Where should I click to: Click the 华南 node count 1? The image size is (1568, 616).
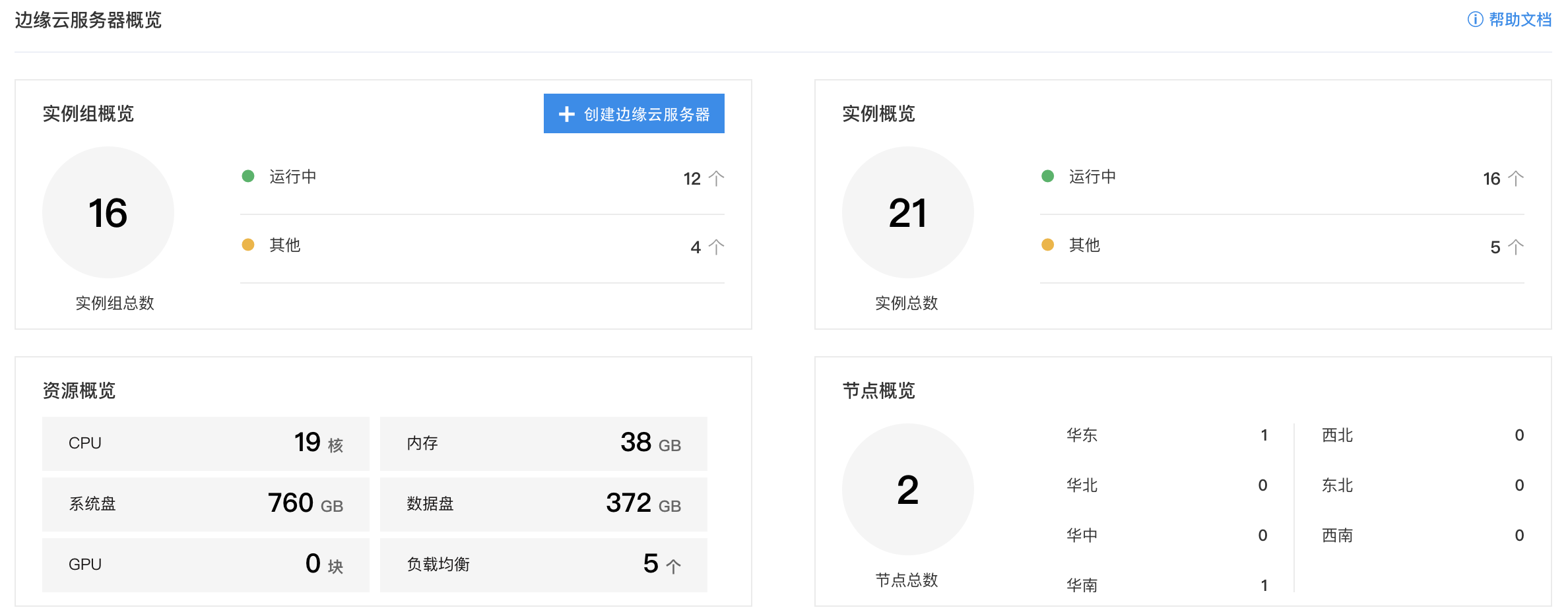1264,586
